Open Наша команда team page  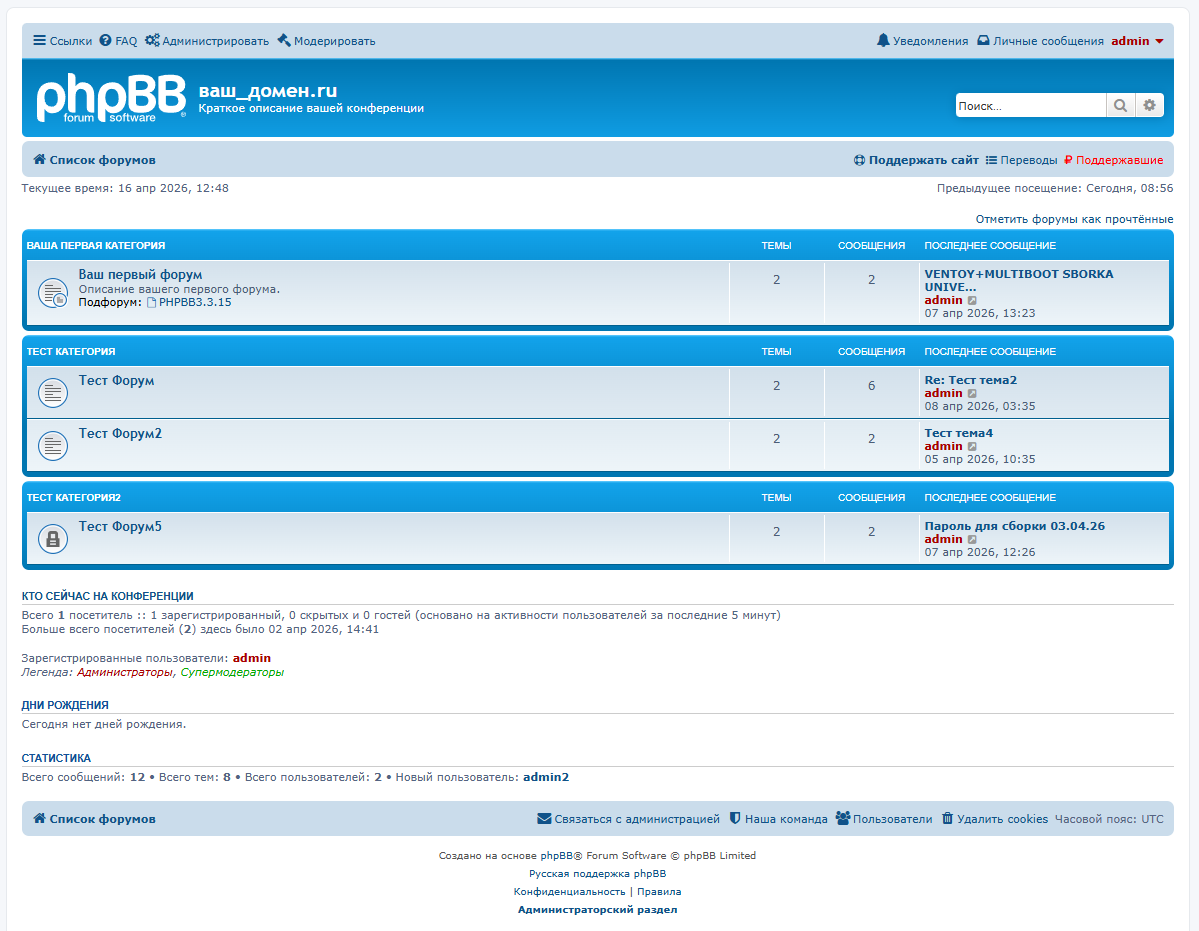(x=778, y=819)
